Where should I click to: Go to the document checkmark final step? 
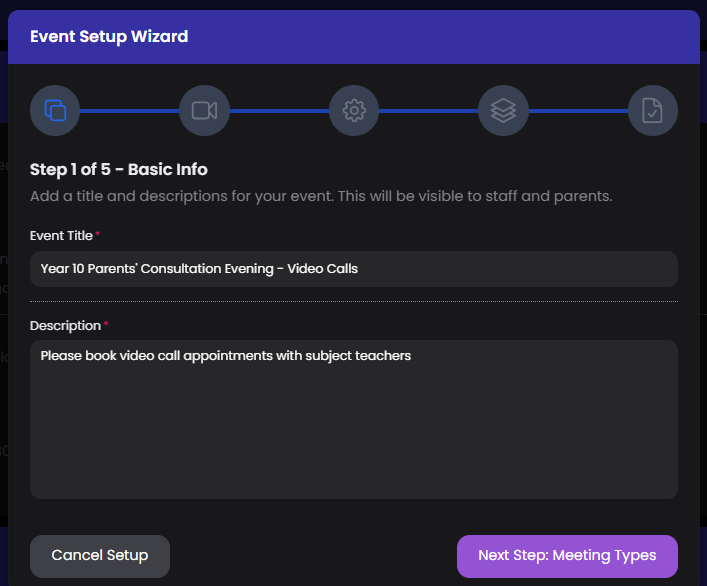[652, 110]
